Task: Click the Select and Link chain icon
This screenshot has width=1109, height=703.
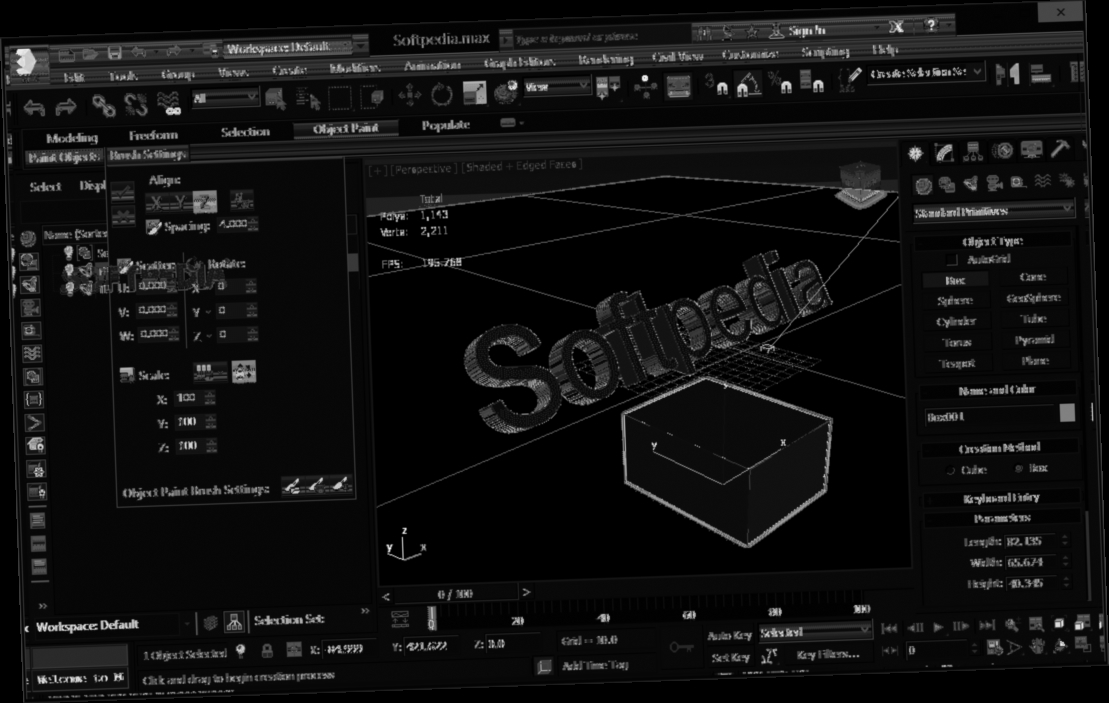Action: 103,106
